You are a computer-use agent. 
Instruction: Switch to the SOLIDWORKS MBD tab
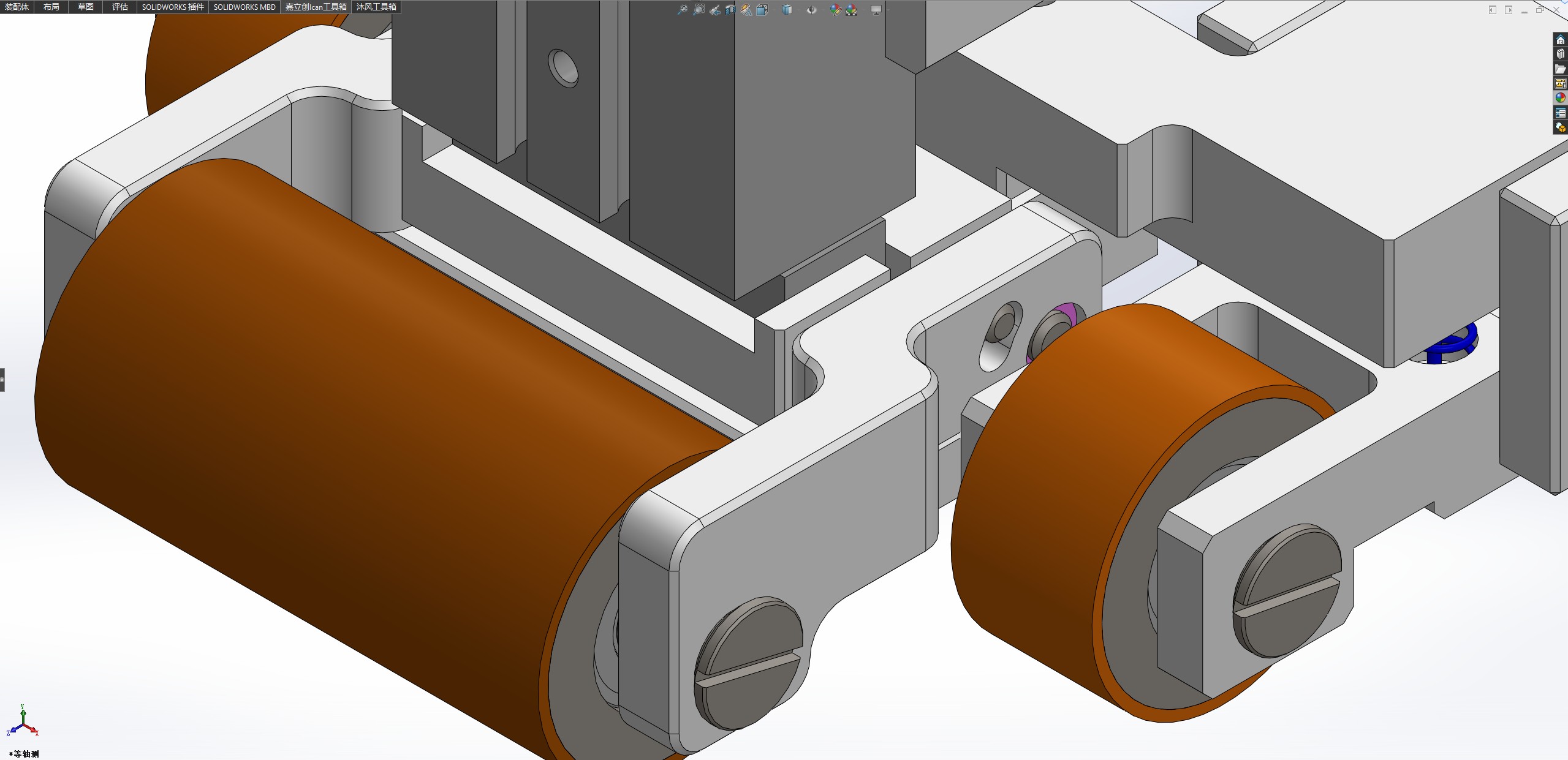point(244,7)
